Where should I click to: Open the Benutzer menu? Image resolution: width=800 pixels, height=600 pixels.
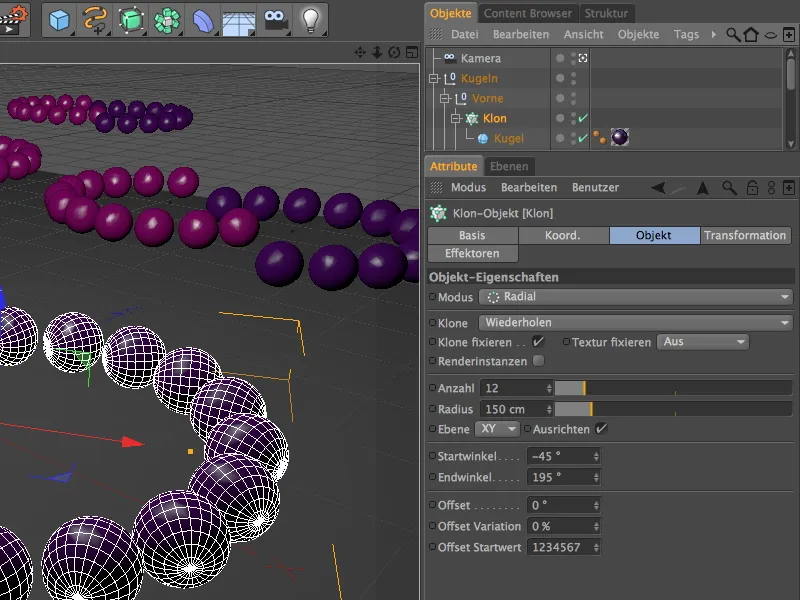tap(595, 188)
